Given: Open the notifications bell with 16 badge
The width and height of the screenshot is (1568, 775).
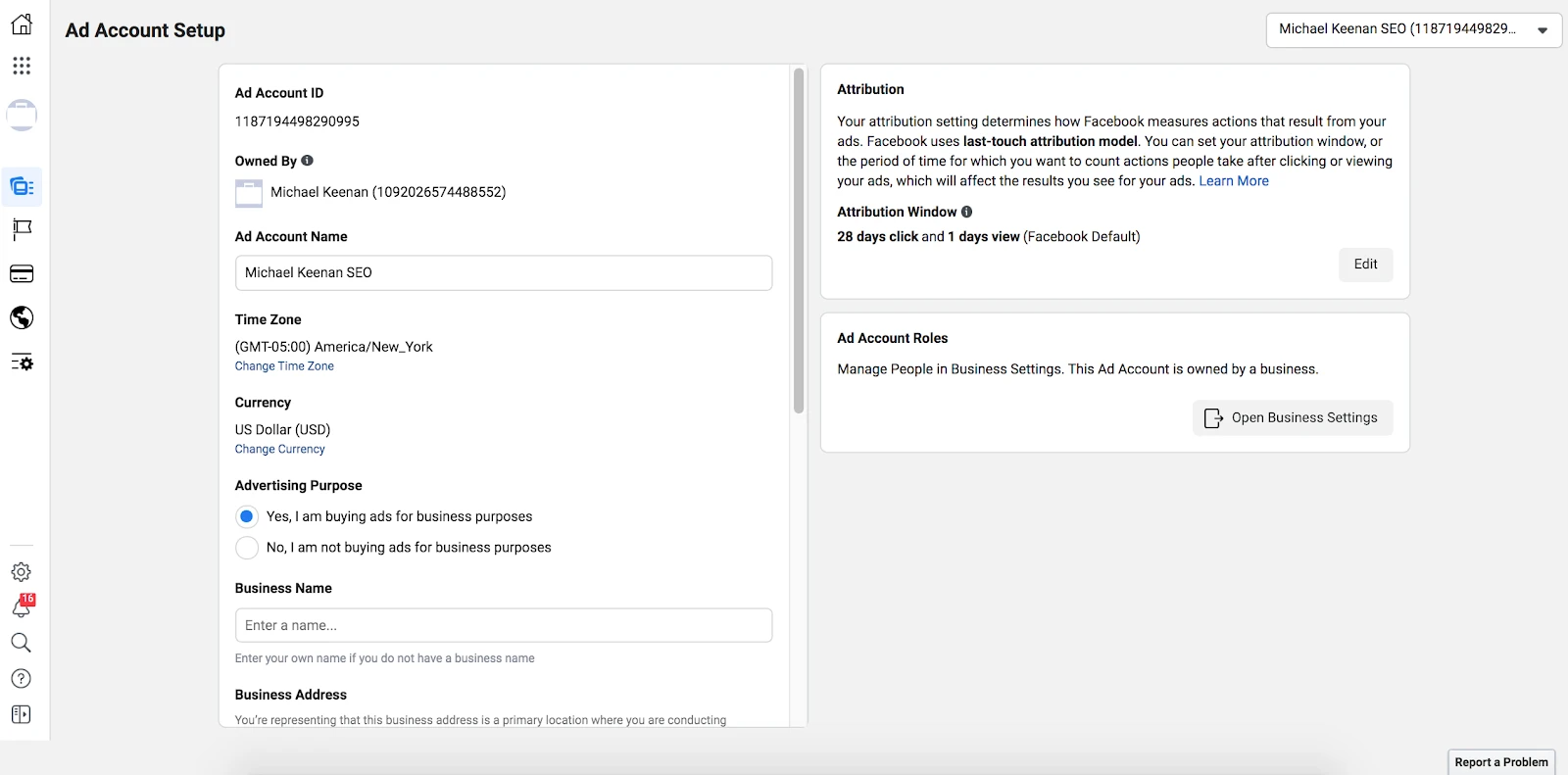Looking at the screenshot, I should pyautogui.click(x=22, y=606).
